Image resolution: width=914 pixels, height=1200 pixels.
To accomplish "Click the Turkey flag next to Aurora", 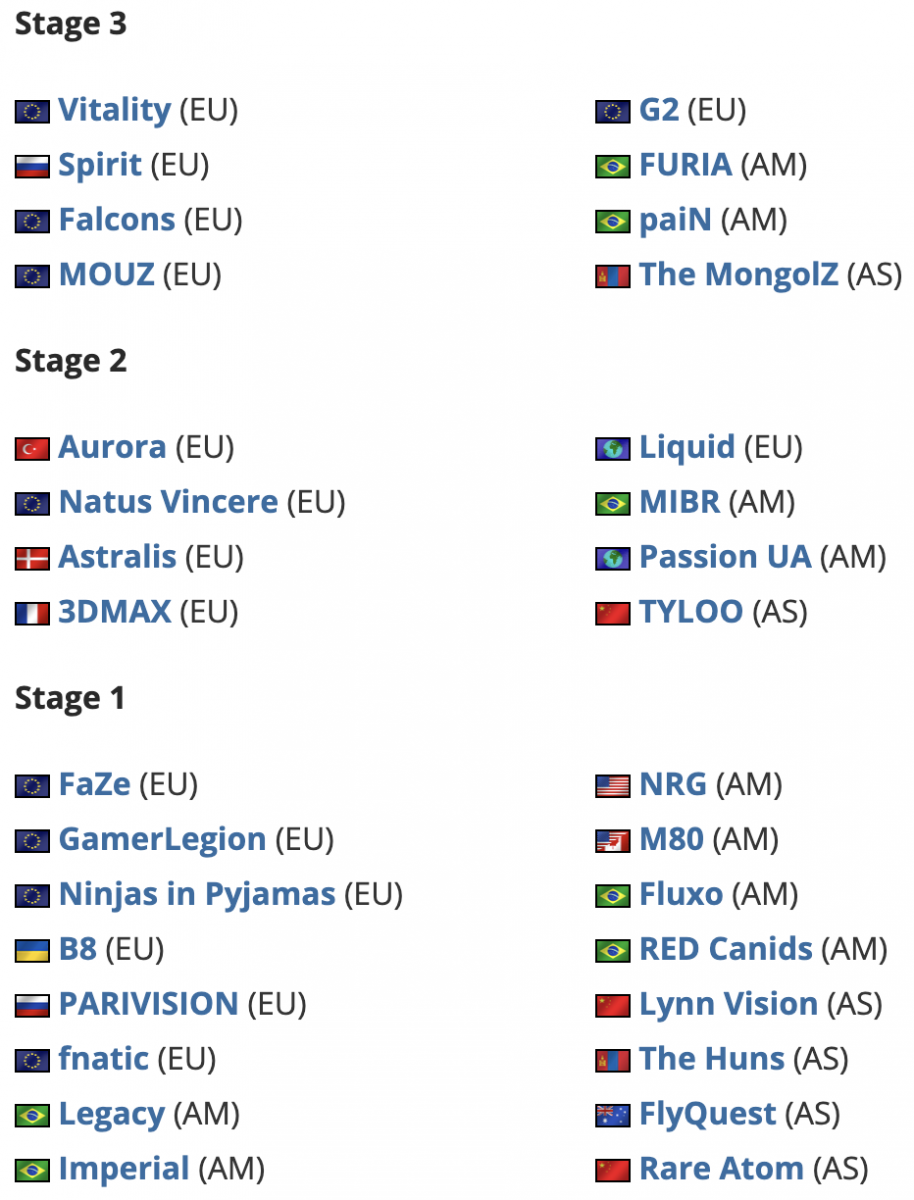I will 32,449.
